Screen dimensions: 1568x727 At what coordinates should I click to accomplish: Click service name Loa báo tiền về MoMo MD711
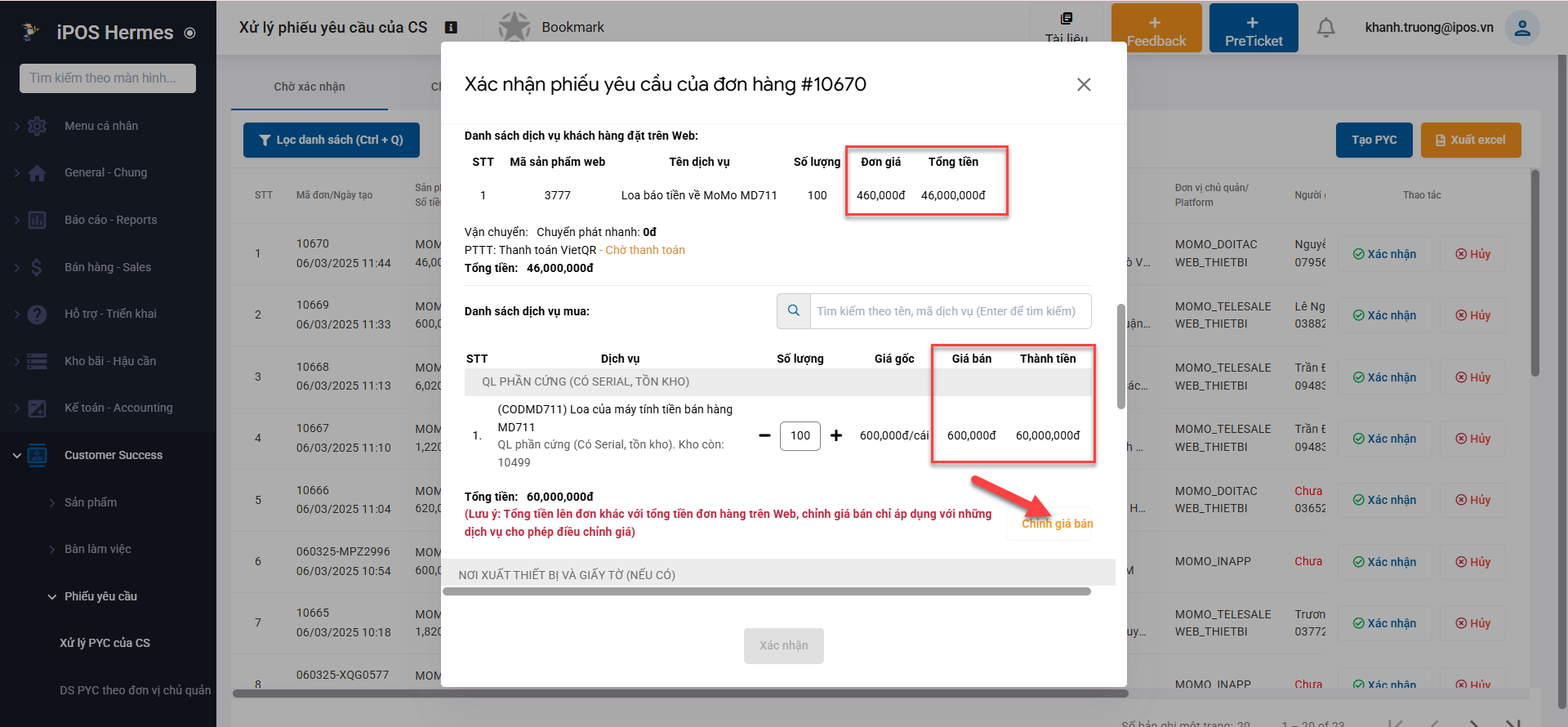click(x=699, y=196)
